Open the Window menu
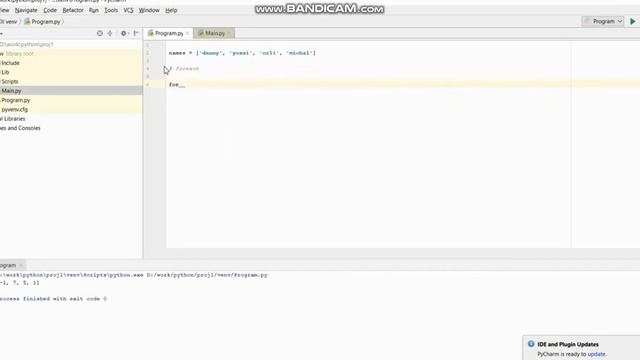The height and width of the screenshot is (360, 640). coord(149,10)
